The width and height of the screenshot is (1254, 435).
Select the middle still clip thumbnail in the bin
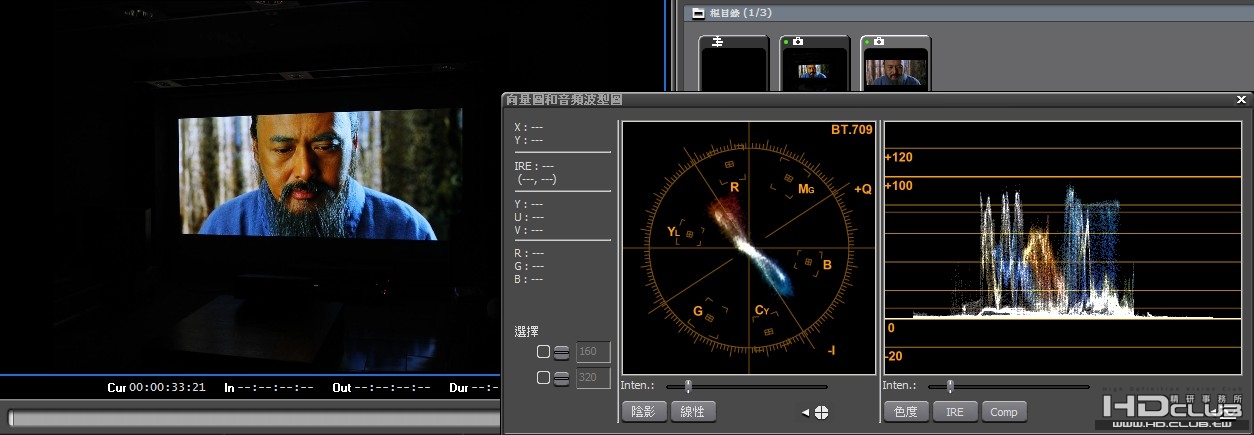(815, 62)
